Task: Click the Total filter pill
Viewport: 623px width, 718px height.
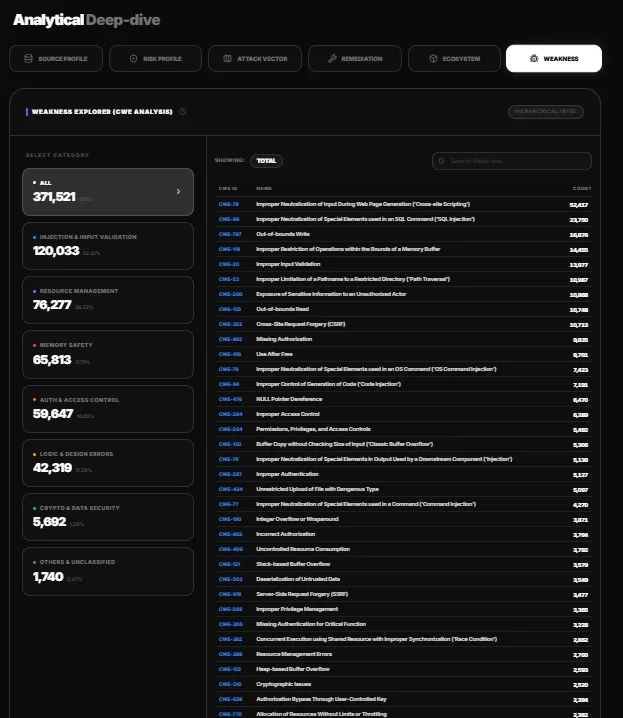Action: click(x=266, y=161)
